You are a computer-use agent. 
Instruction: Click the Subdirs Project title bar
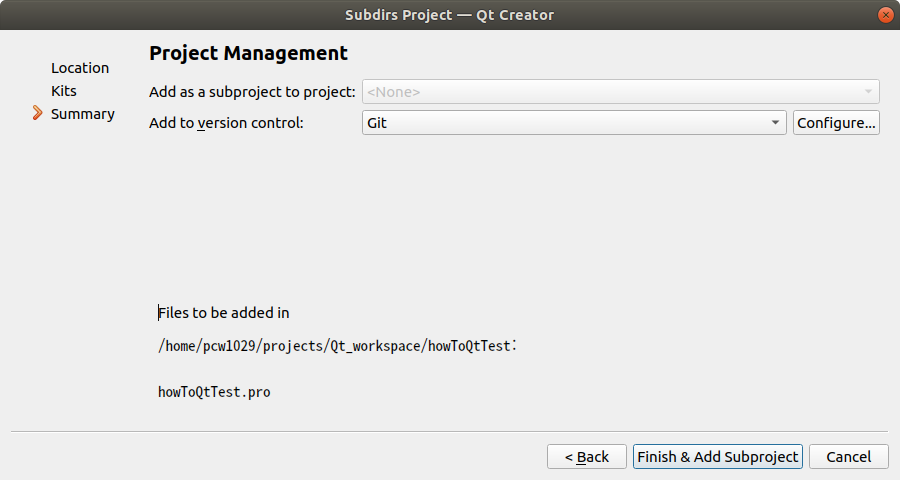(448, 15)
